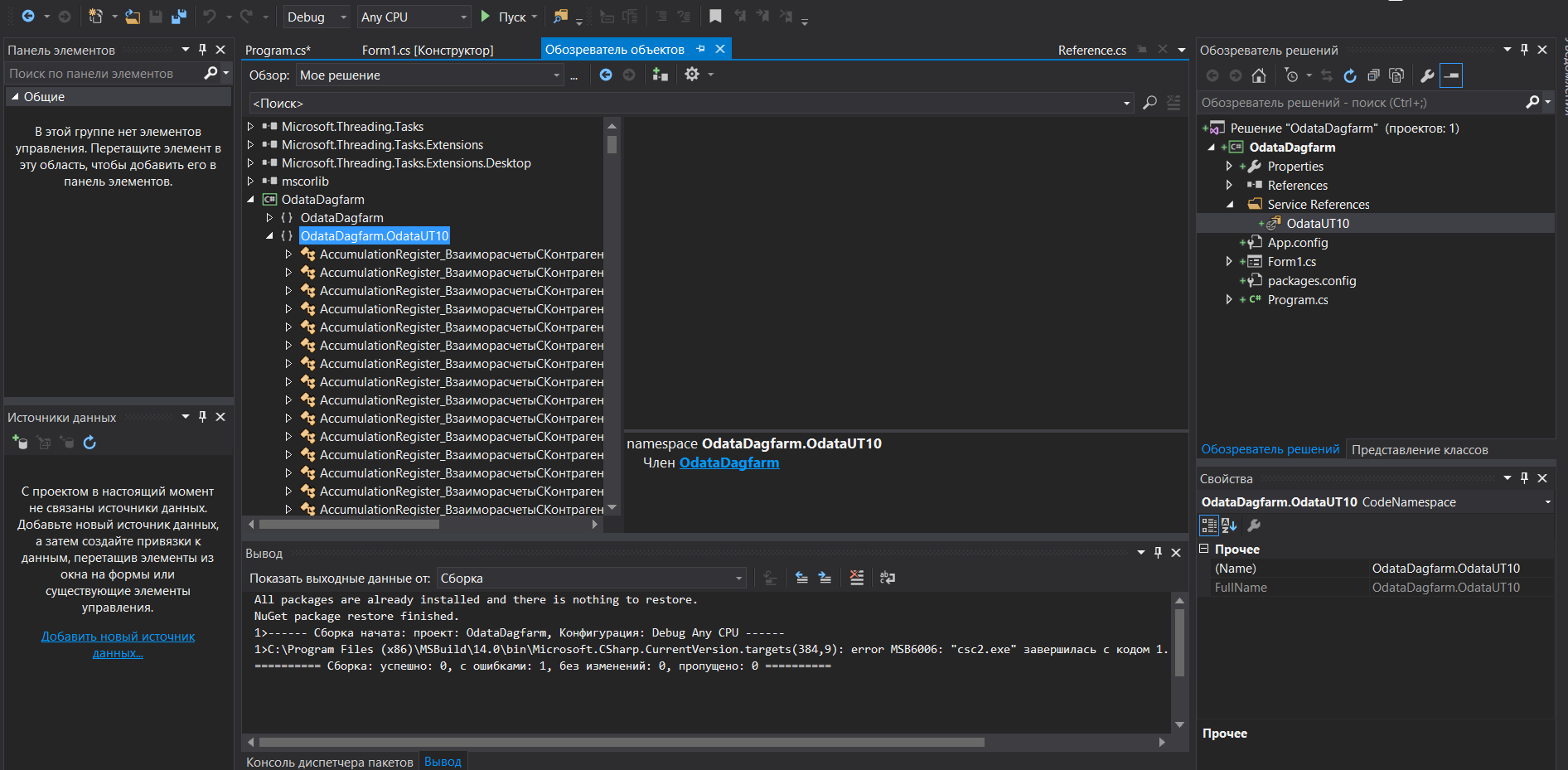Open 'Консоль диспетчера пакетов' tab
The image size is (1568, 770).
pos(329,762)
